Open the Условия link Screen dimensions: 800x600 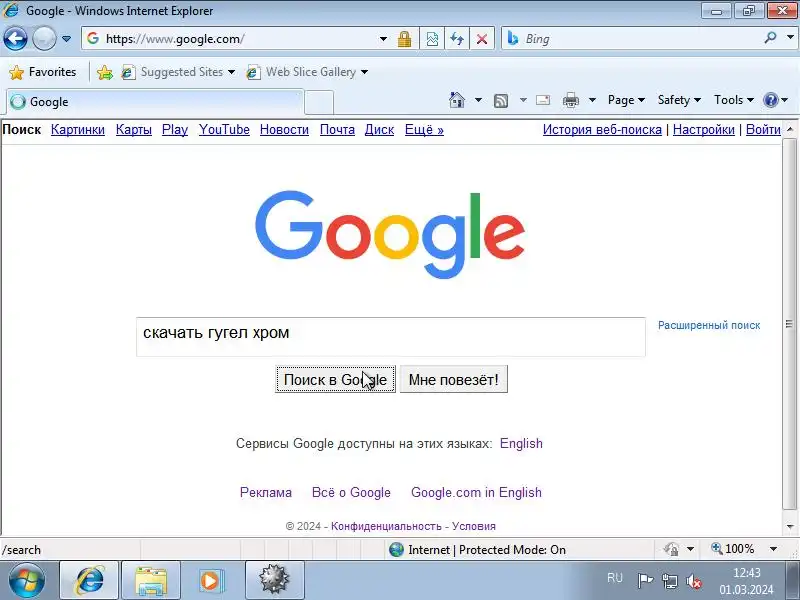473,526
